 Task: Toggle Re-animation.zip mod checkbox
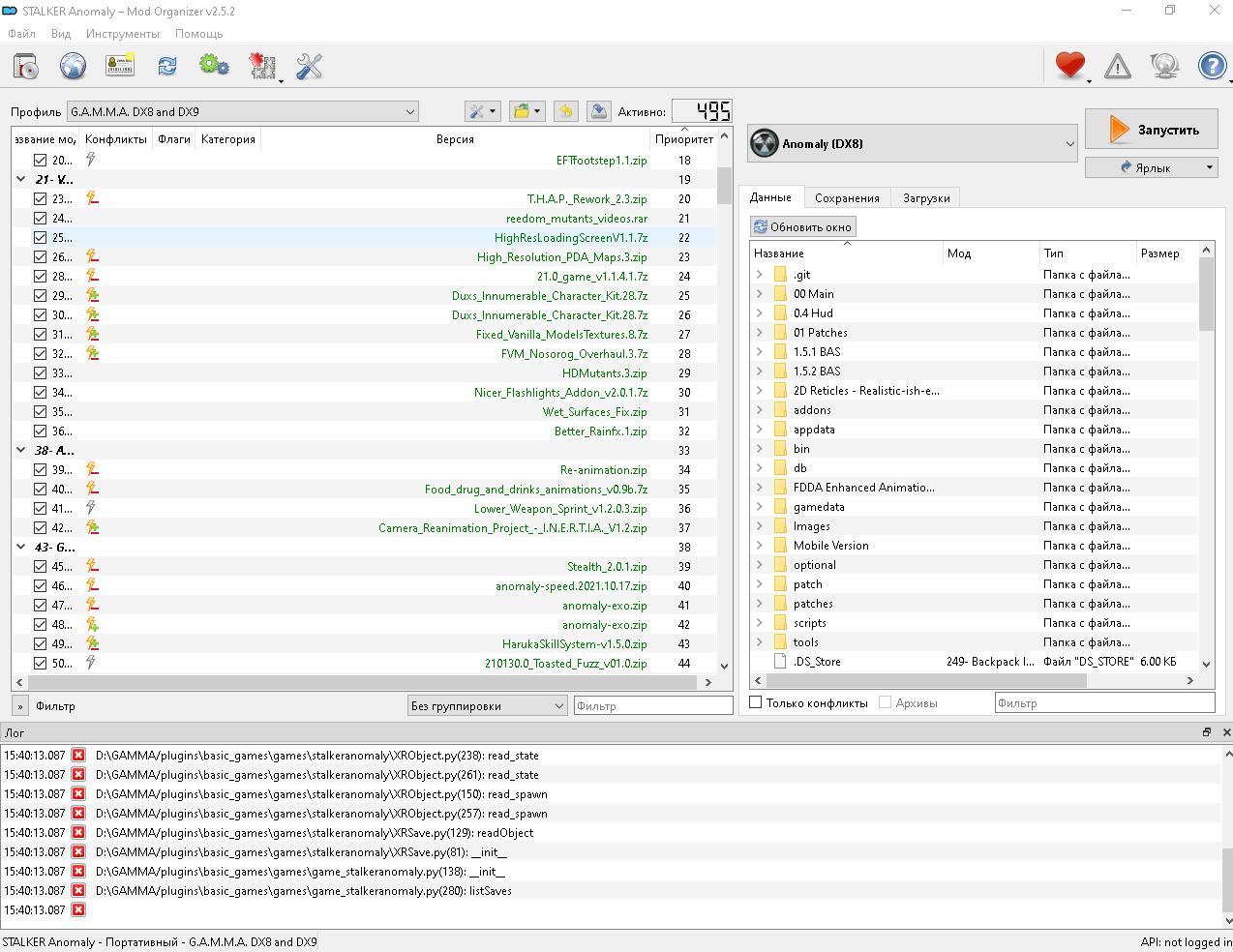[41, 469]
